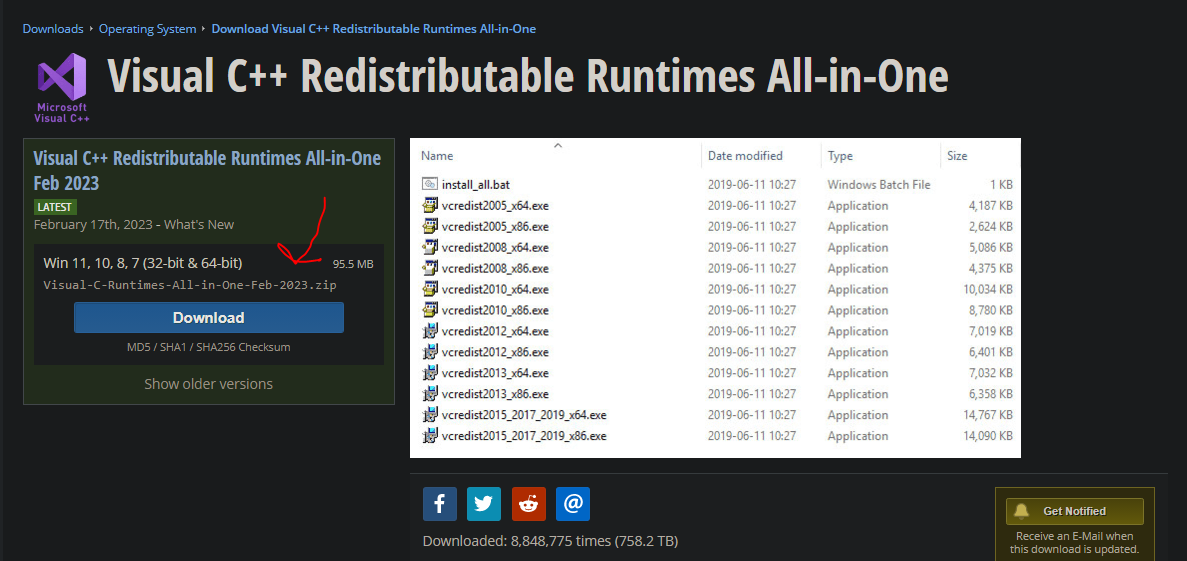Open the Downloads breadcrumb link
The image size is (1187, 561).
click(53, 29)
